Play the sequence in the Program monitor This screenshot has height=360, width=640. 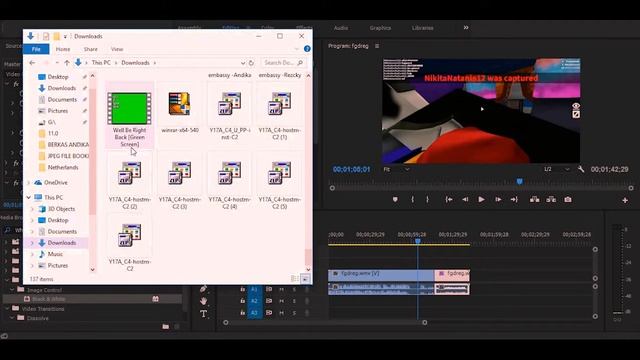pos(482,200)
